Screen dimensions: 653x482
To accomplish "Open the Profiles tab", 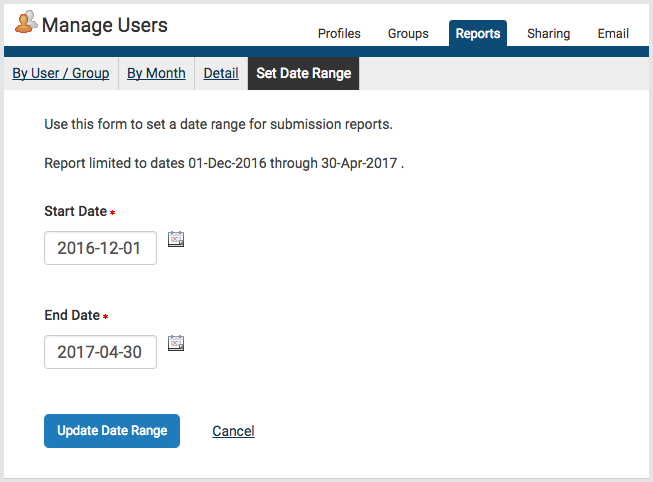I will tap(339, 33).
